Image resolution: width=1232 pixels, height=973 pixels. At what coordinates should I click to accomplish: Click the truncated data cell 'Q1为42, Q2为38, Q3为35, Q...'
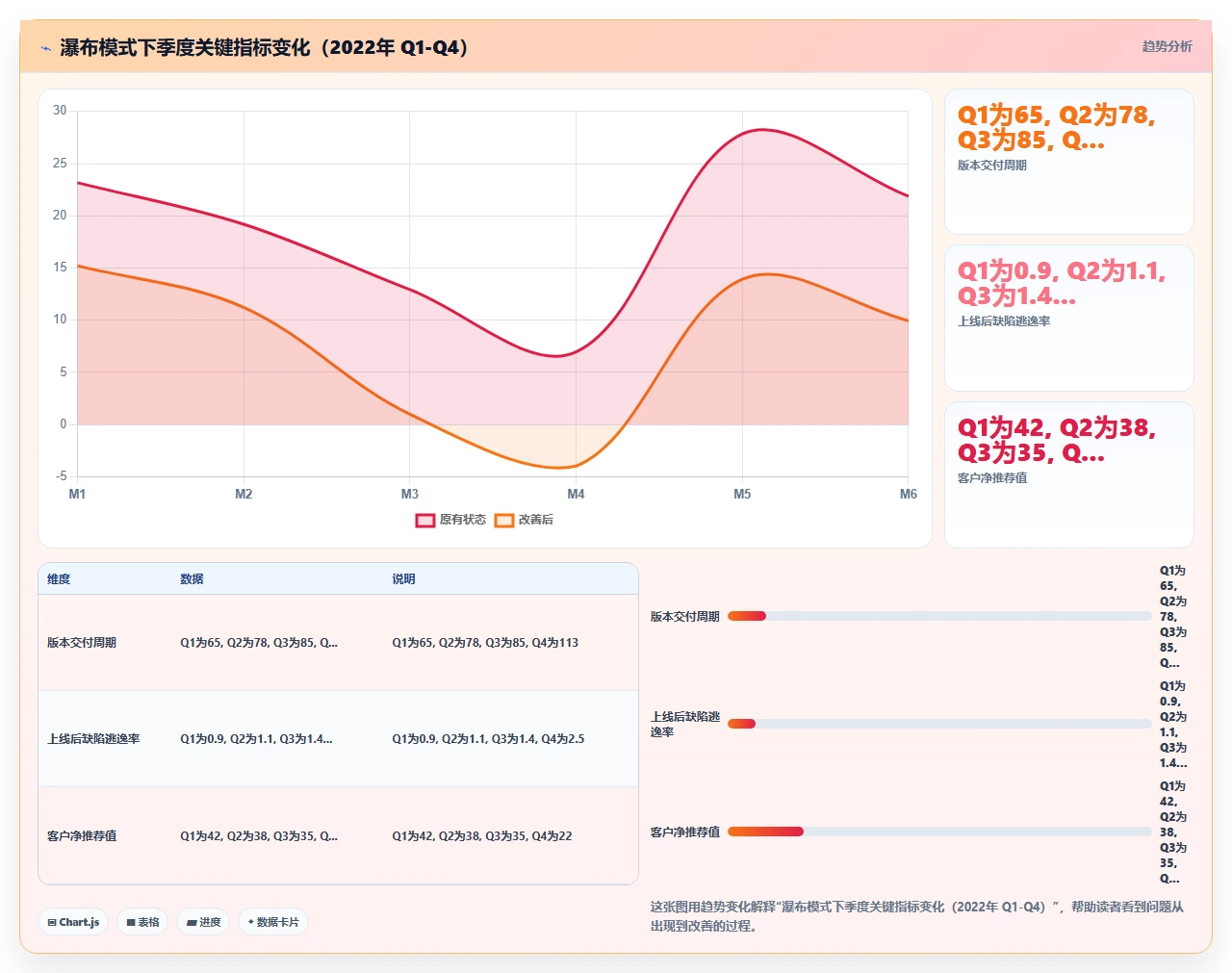pyautogui.click(x=259, y=836)
